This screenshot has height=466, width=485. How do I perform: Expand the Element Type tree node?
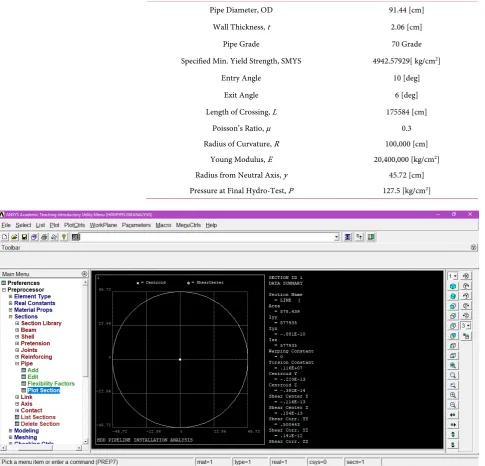(x=10, y=296)
